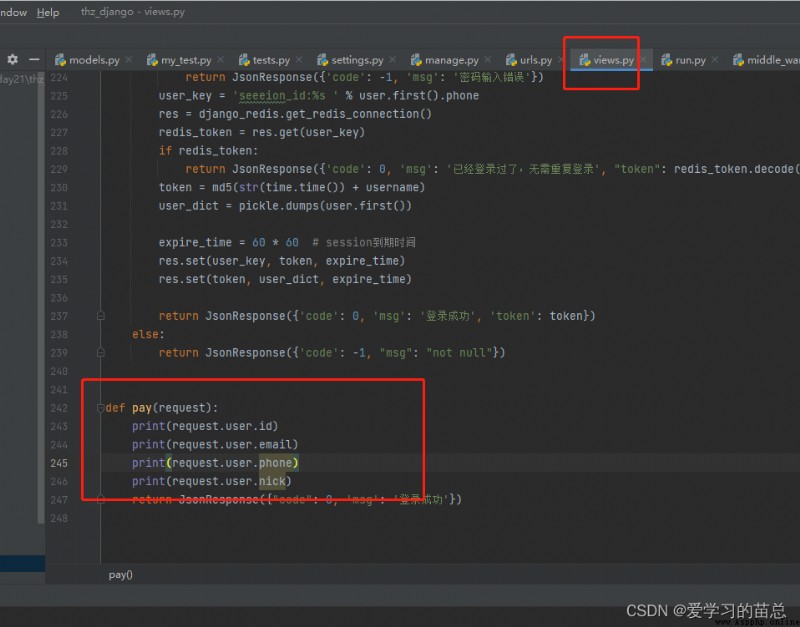This screenshot has height=627, width=800.
Task: Collapse the project panel with minus icon
Action: point(34,60)
